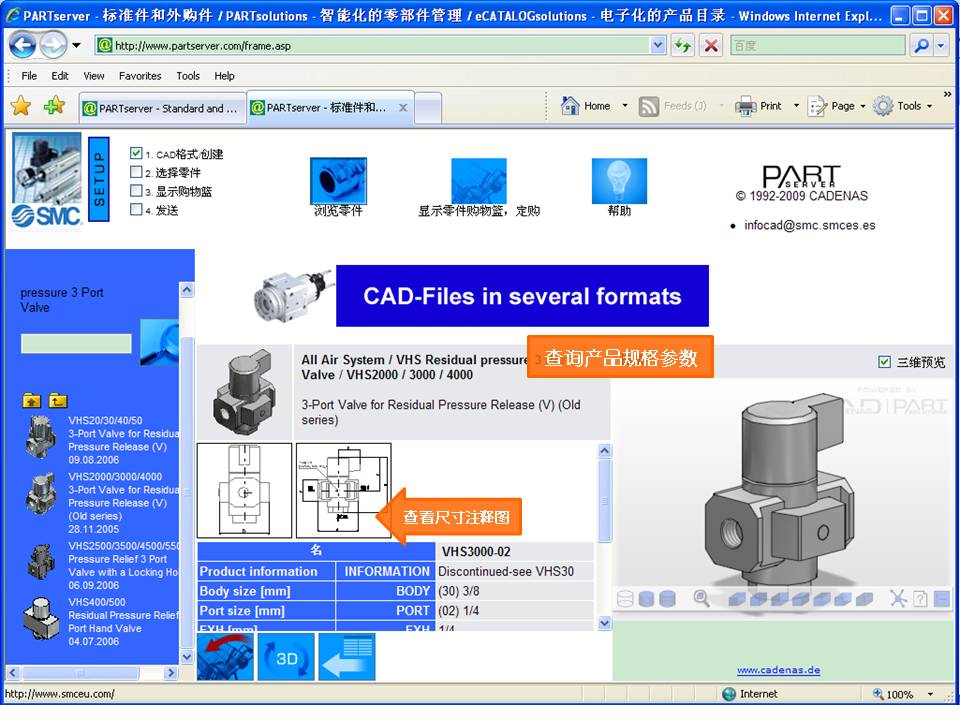Click the 浏览零件 browse parts icon
Screen dimensions: 960x720
click(x=338, y=181)
